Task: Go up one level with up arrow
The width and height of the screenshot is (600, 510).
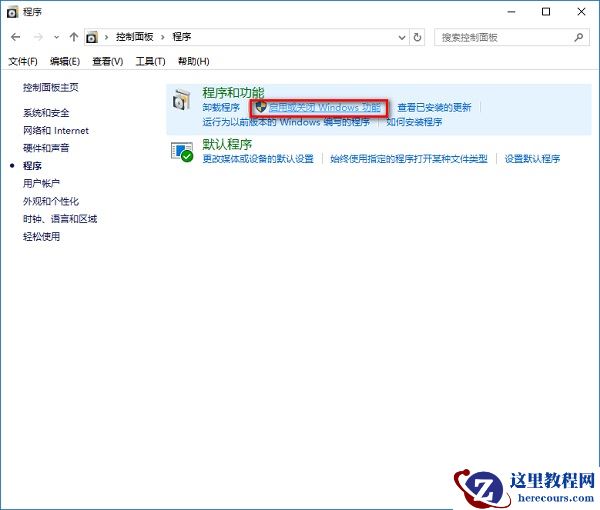Action: (73, 37)
